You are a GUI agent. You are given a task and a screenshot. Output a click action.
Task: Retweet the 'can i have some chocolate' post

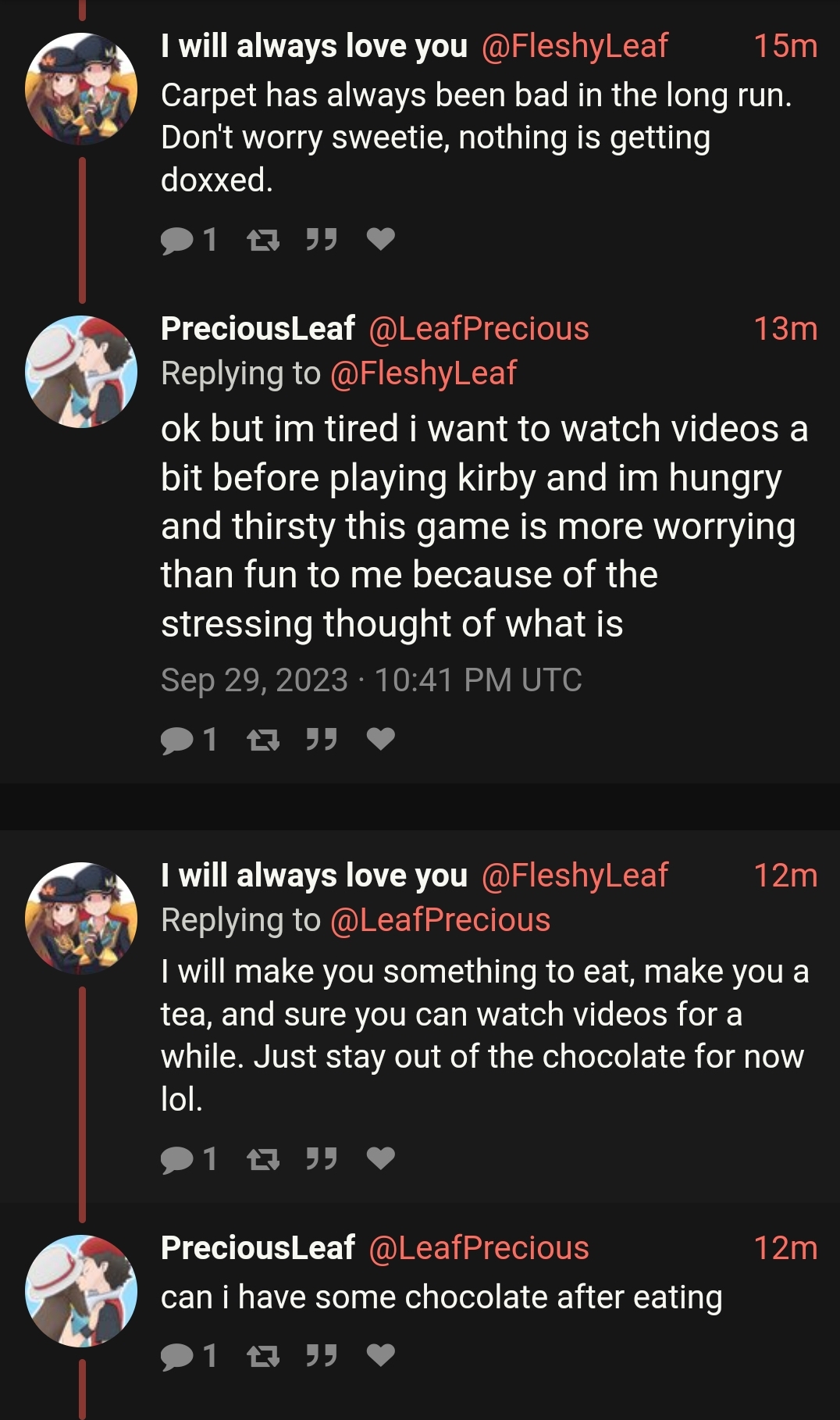pos(263,1357)
